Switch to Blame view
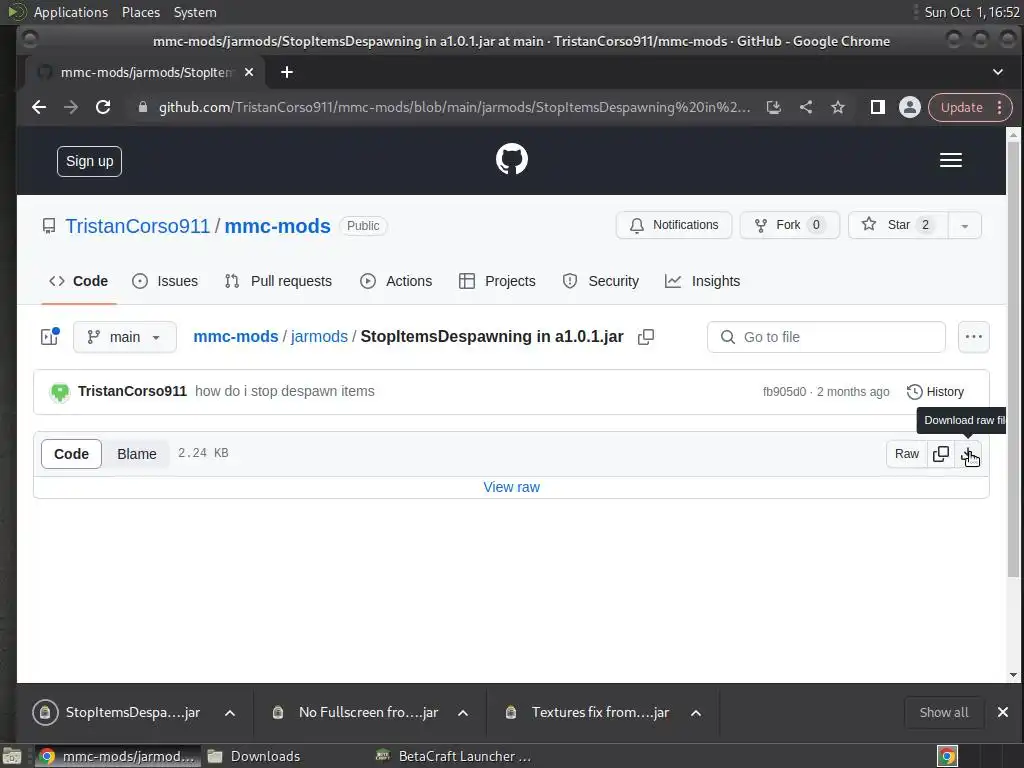 pyautogui.click(x=136, y=454)
